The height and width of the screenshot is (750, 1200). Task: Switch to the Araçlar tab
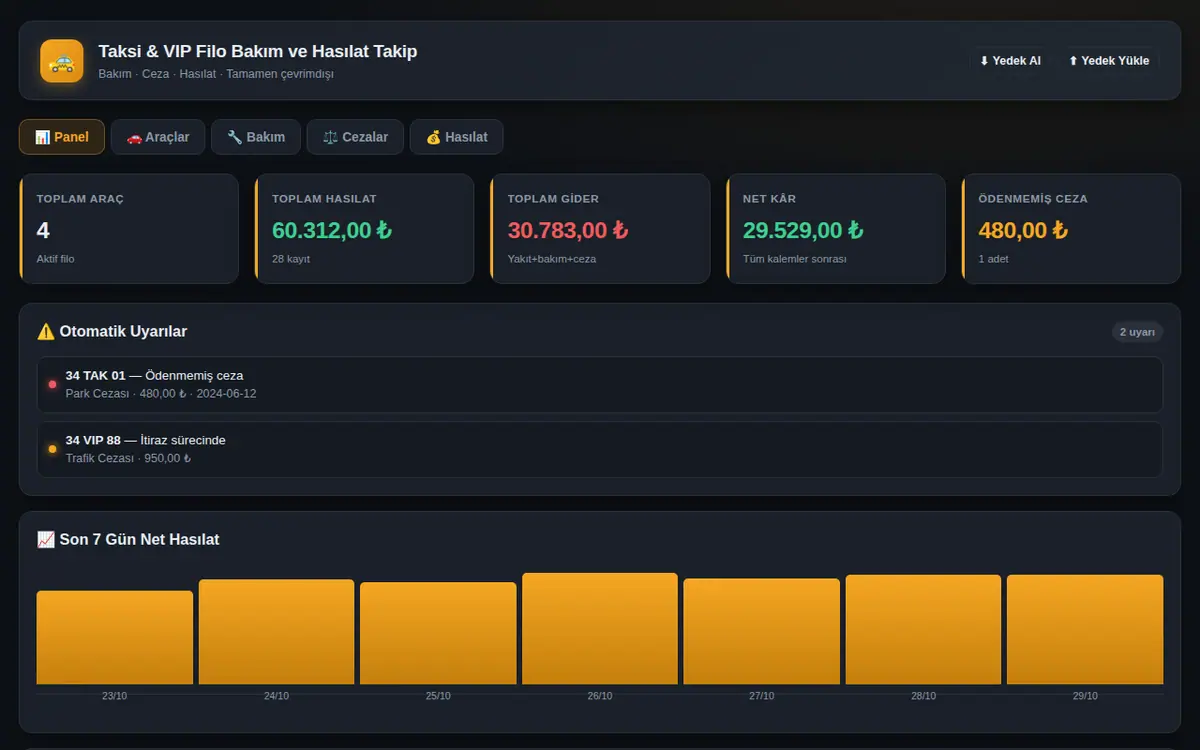(x=158, y=137)
